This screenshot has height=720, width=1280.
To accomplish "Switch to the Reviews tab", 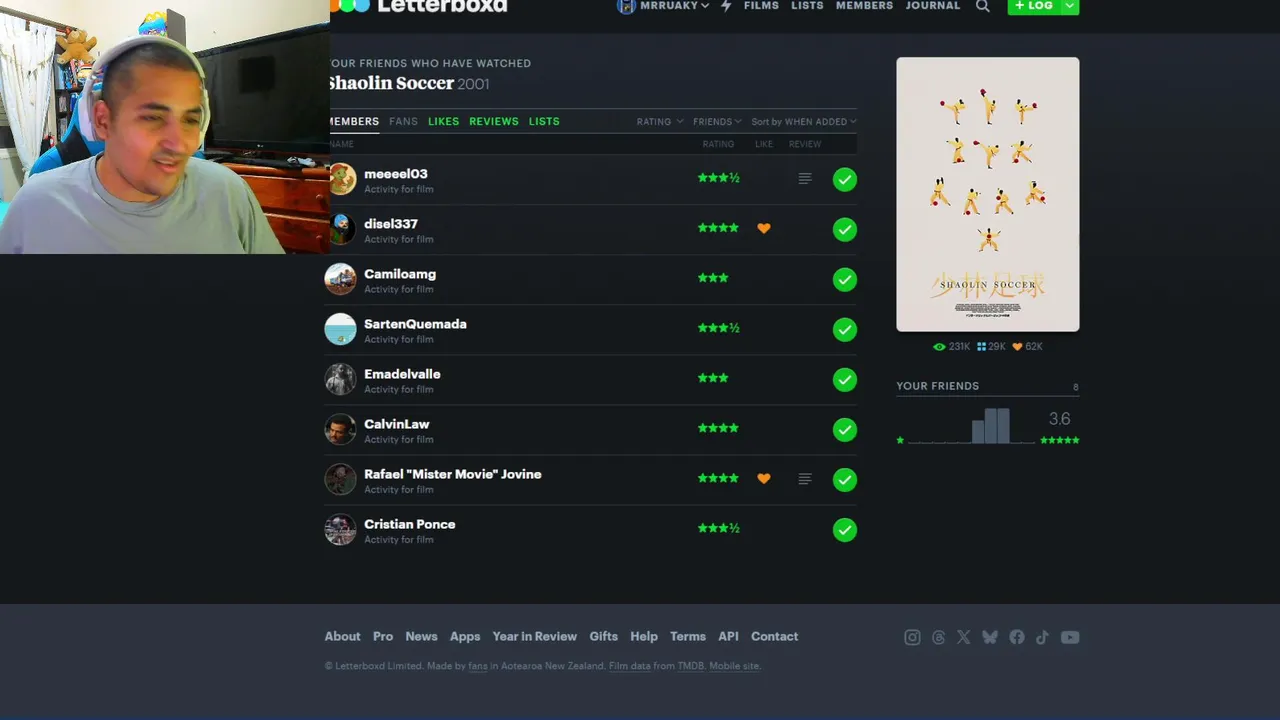I will pos(494,122).
